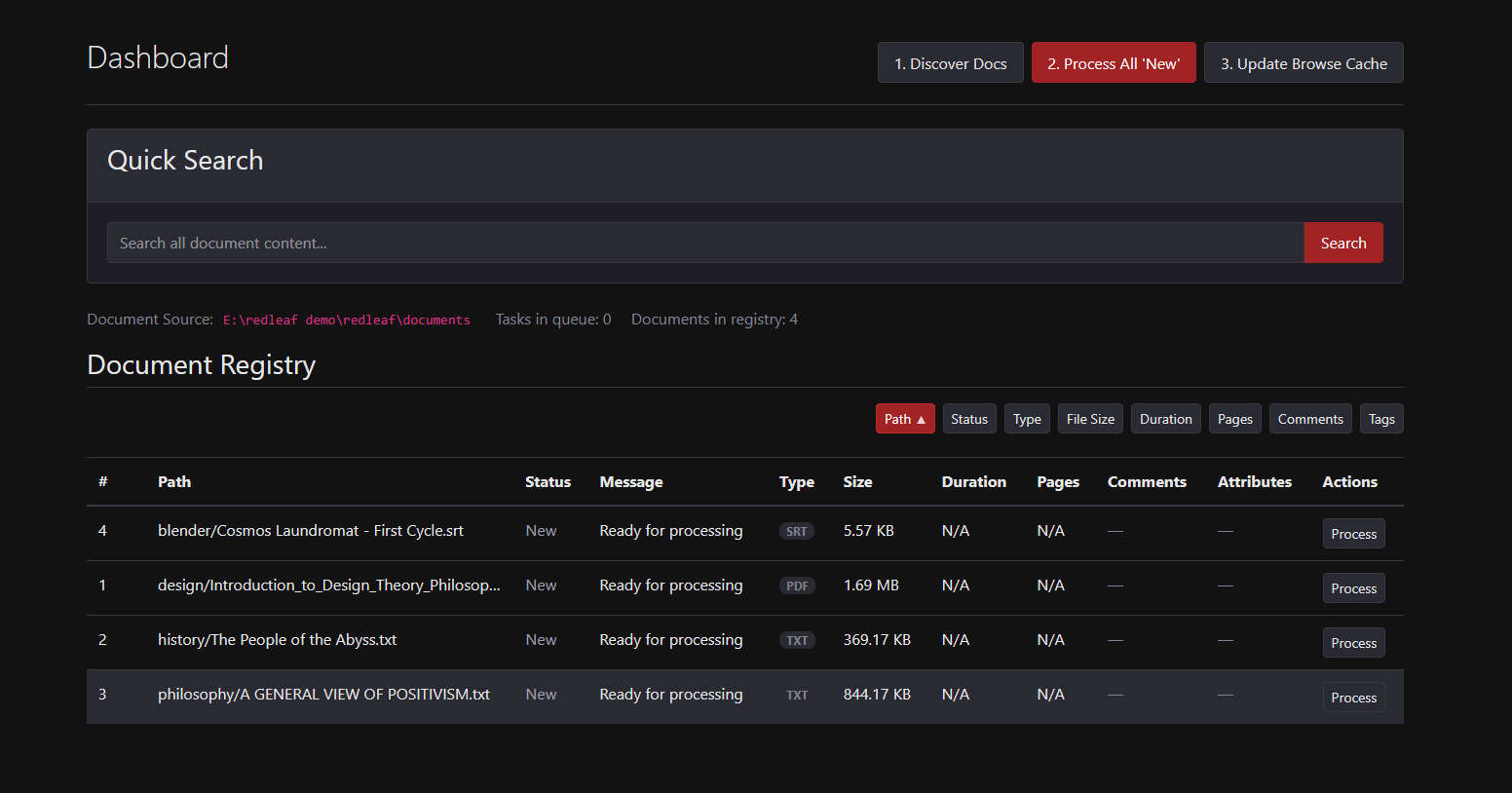Image resolution: width=1512 pixels, height=793 pixels.
Task: Sort the registry by Comments
Action: pos(1309,419)
